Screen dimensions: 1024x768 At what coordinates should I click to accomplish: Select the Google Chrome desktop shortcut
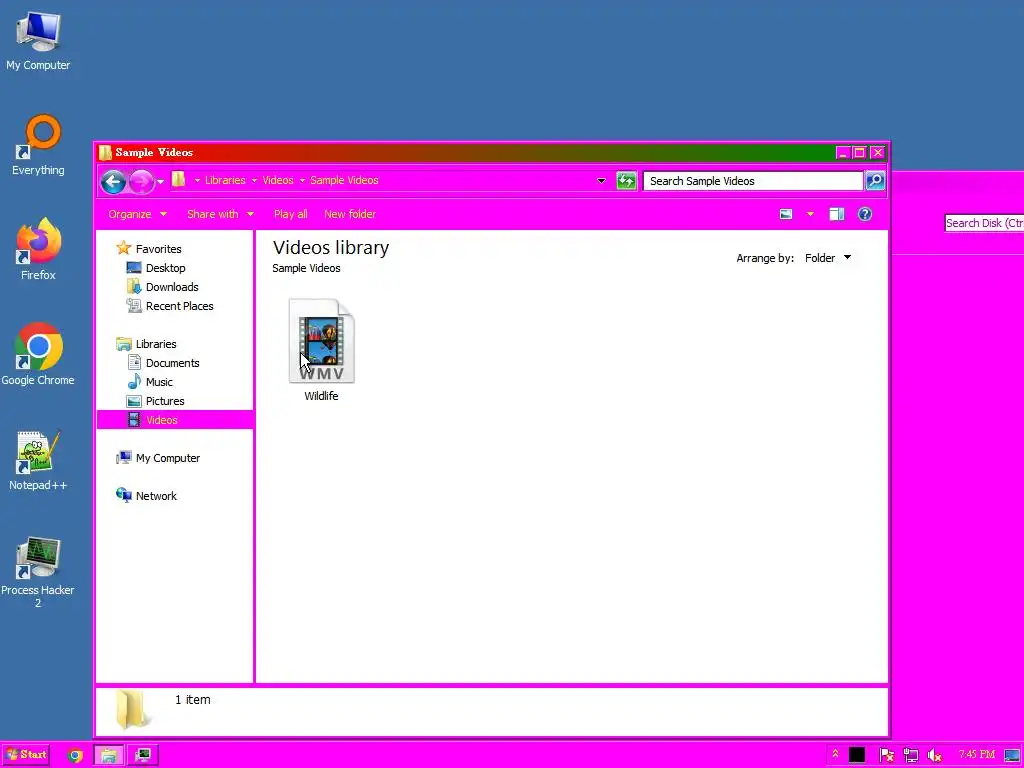tap(38, 354)
